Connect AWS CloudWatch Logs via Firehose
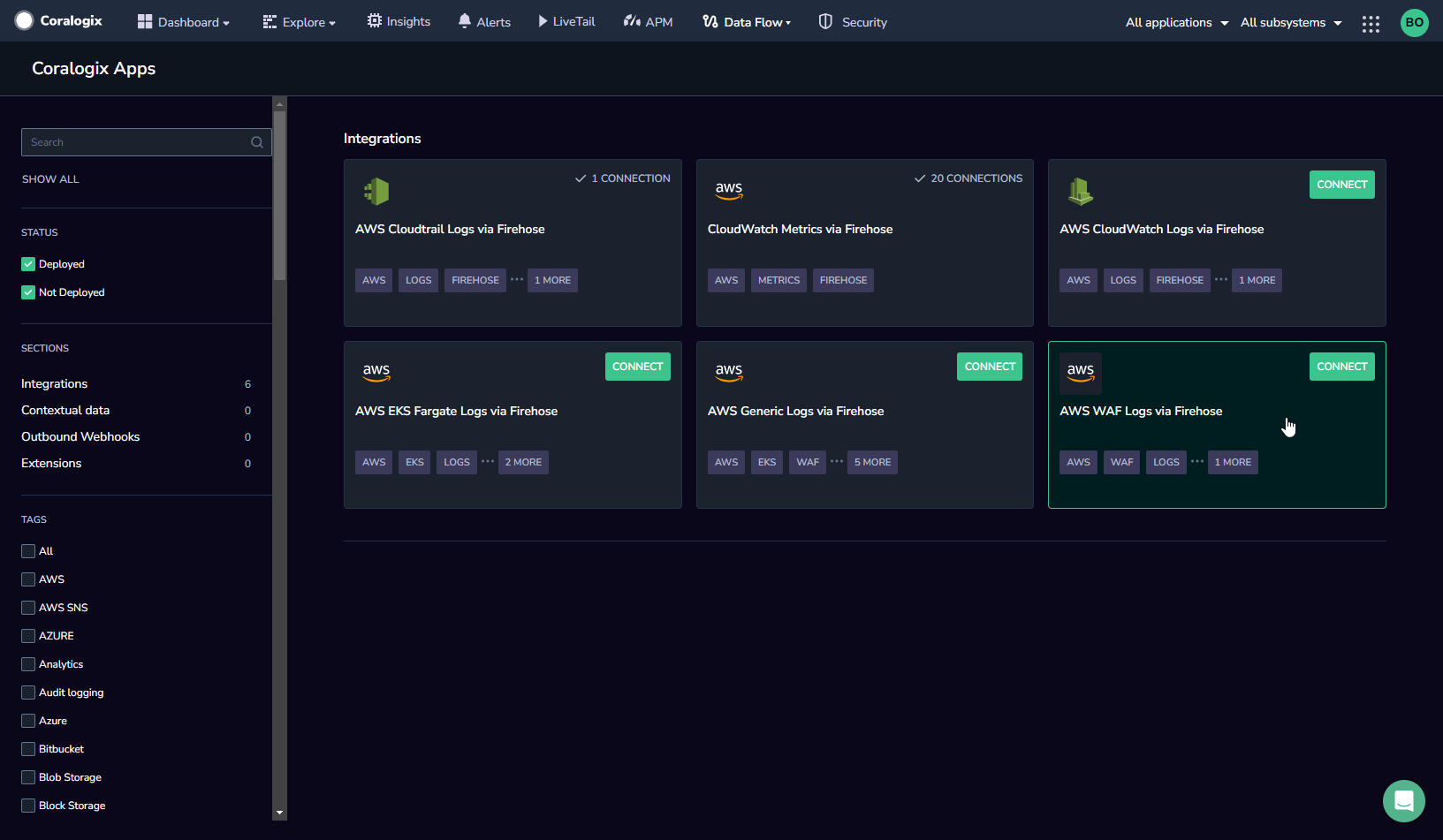This screenshot has width=1443, height=840. (1341, 185)
